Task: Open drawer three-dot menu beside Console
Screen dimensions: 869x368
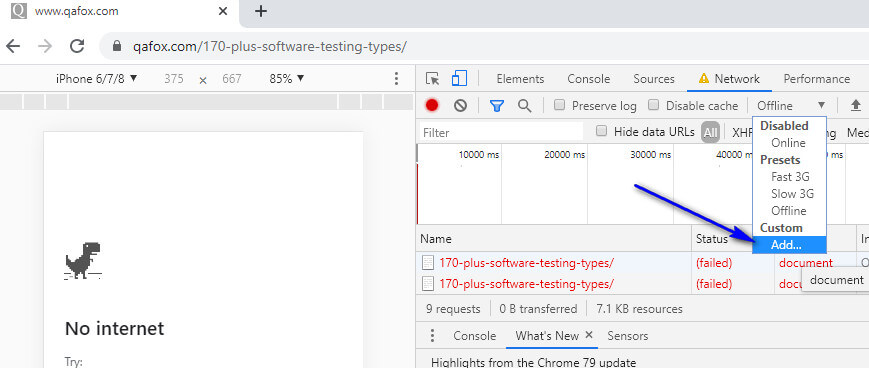Action: tap(432, 336)
